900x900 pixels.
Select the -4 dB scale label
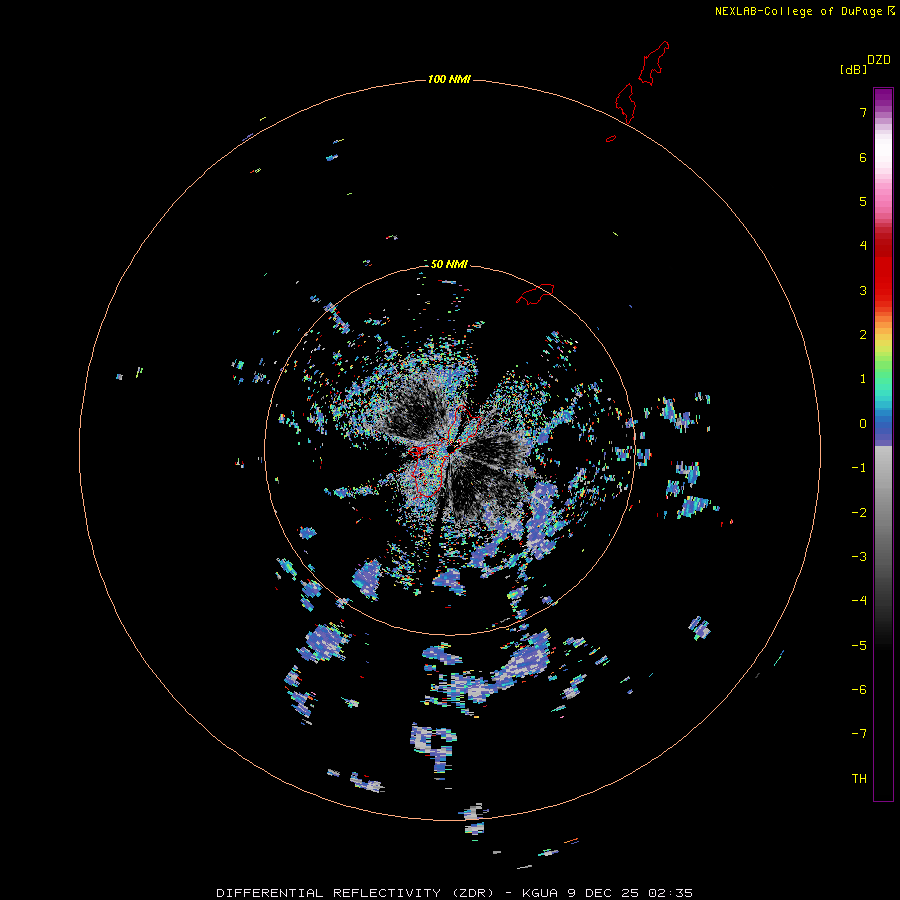point(859,601)
